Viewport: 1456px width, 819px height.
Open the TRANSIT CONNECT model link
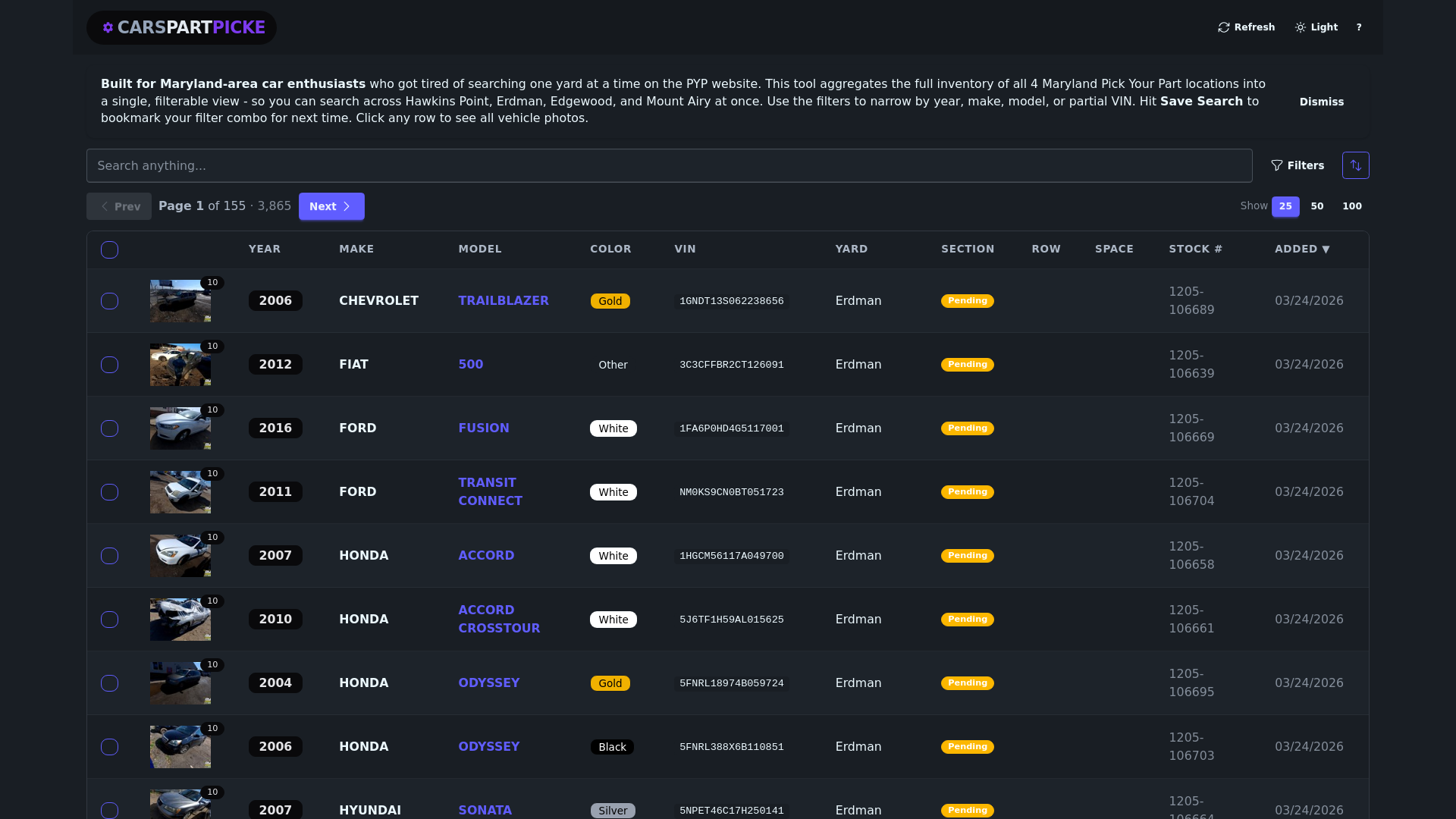point(490,492)
